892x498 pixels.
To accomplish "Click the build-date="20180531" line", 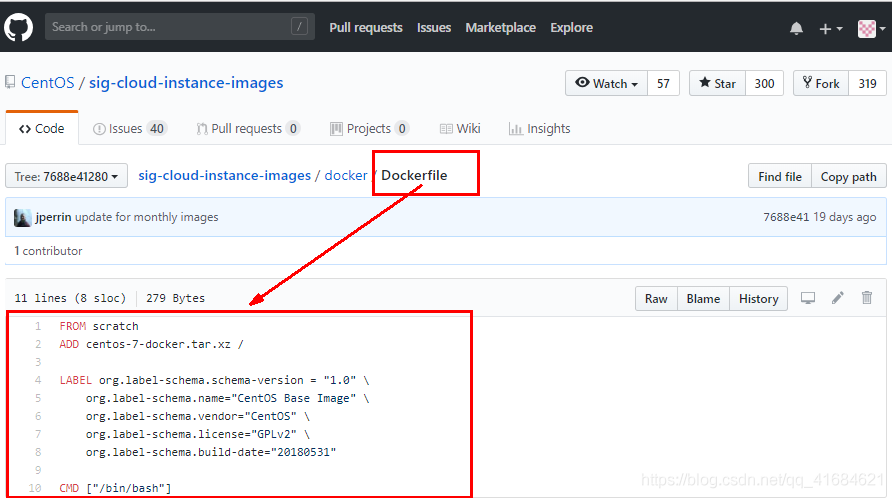I will [211, 452].
